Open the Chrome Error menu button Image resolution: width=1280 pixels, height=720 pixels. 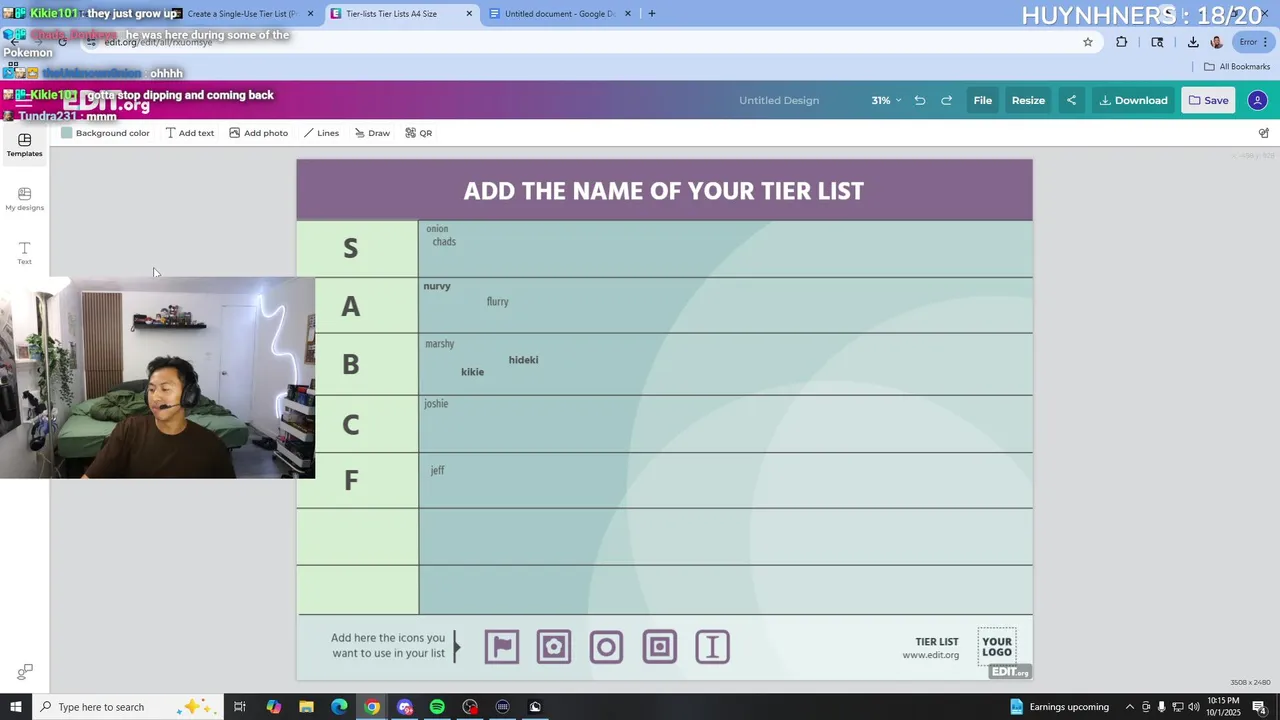coord(1255,42)
